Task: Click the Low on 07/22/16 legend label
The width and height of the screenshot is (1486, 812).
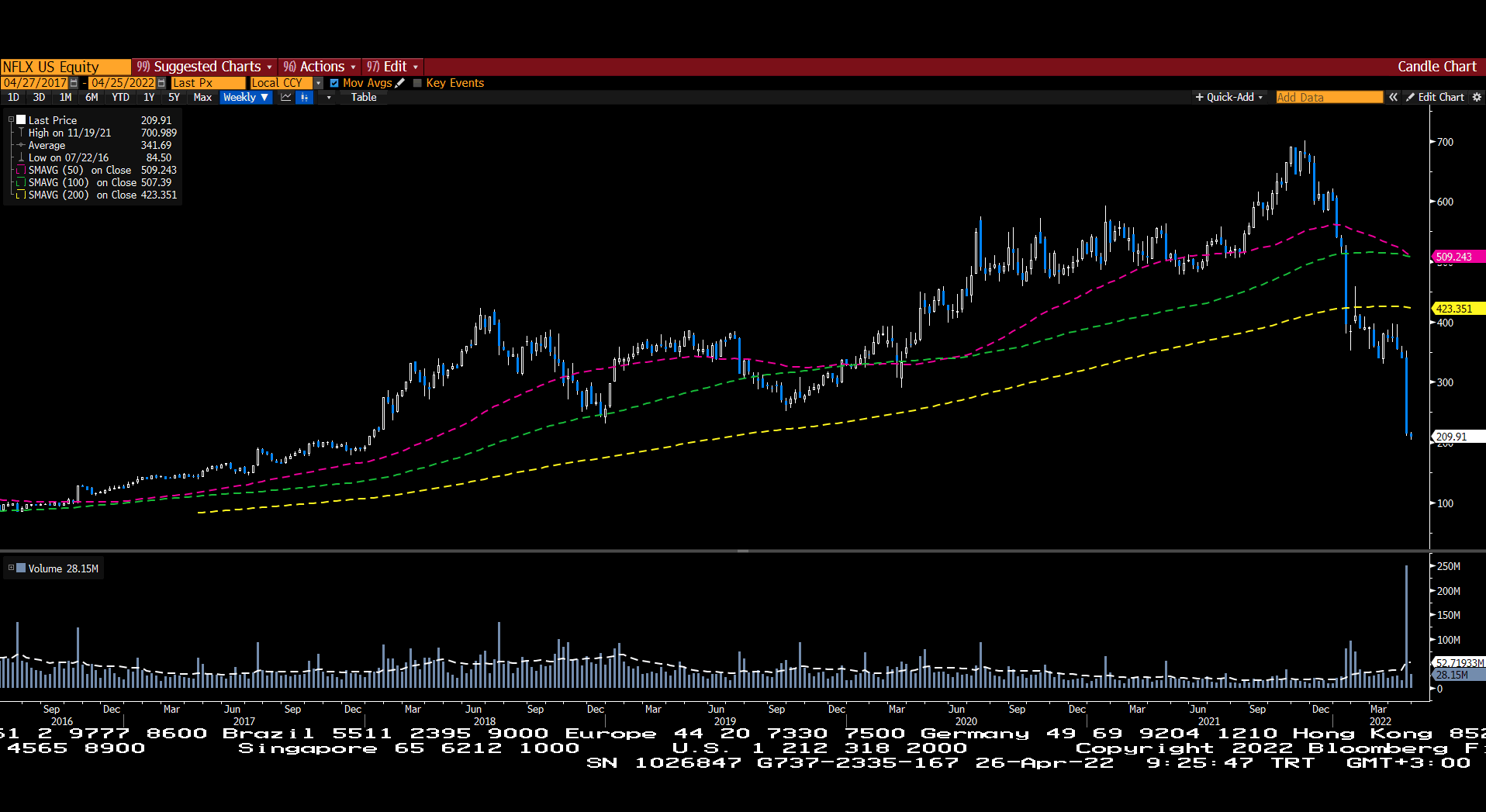Action: (68, 157)
